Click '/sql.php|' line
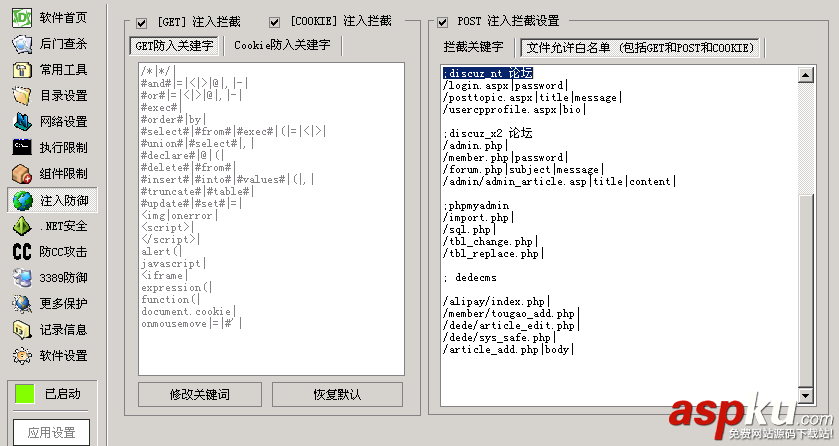Image resolution: width=839 pixels, height=446 pixels. click(469, 230)
